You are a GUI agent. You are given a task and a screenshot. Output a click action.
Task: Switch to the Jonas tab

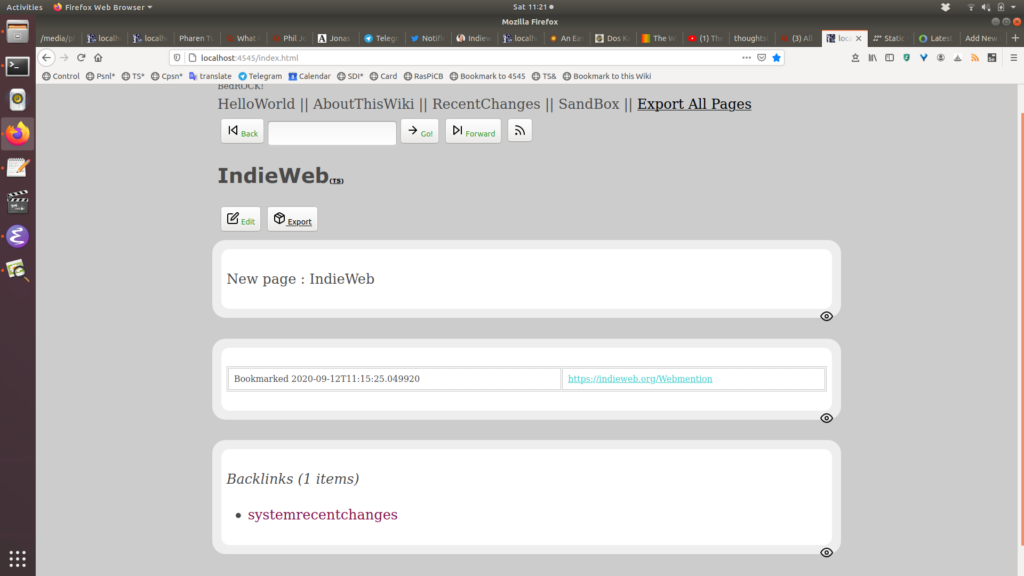334,38
